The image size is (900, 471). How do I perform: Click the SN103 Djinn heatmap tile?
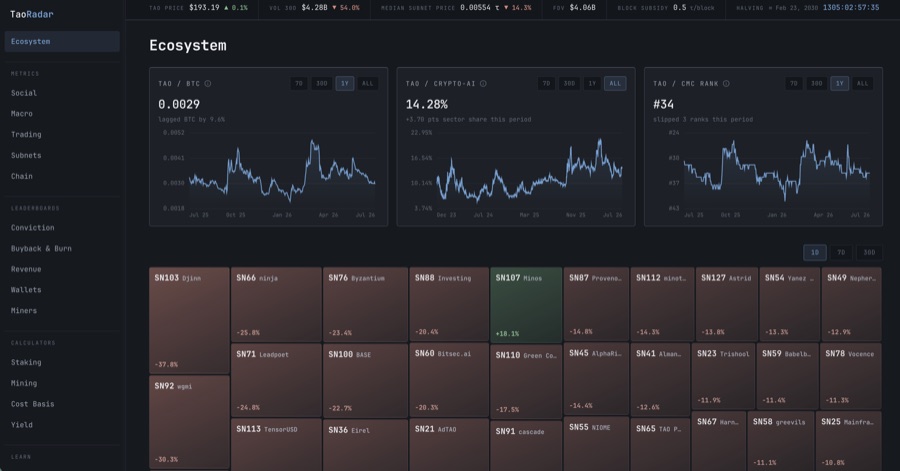click(189, 320)
